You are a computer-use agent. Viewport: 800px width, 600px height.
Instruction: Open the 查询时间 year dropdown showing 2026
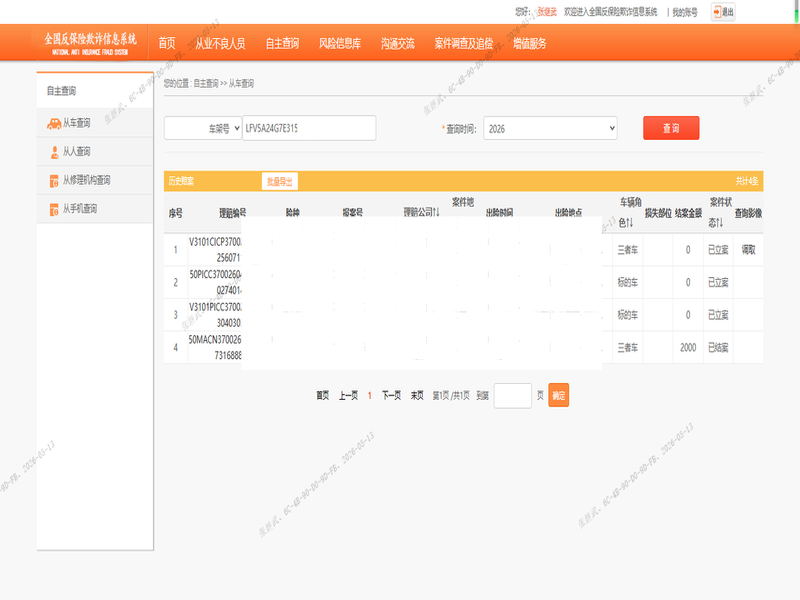point(550,129)
